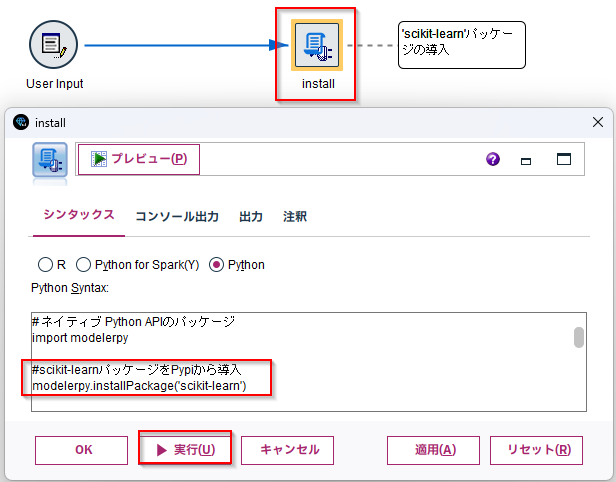
Task: Click the syntax area vertical scrollbar thumb
Action: tap(578, 337)
